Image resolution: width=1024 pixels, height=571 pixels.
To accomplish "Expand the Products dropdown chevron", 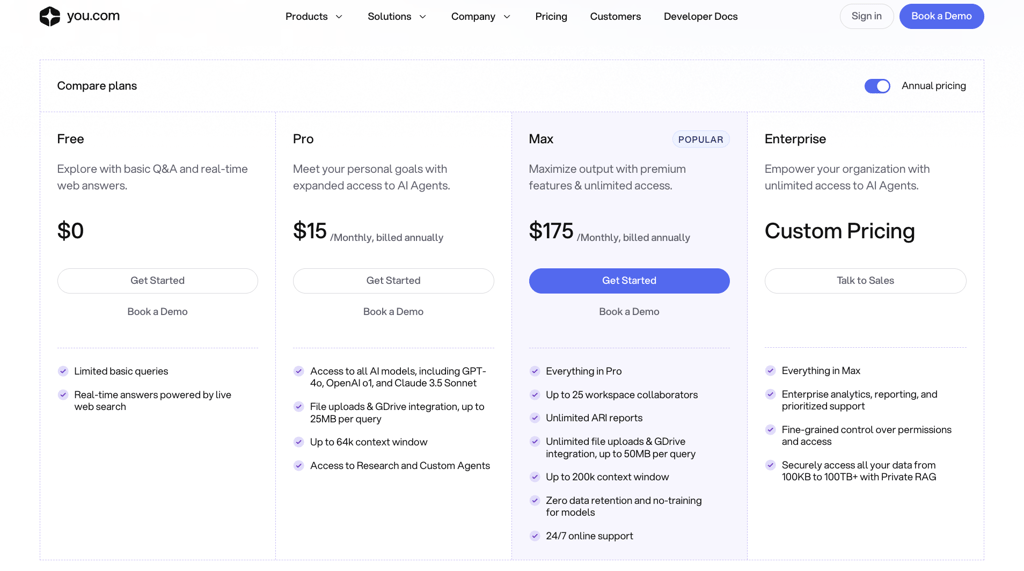I will coord(339,17).
